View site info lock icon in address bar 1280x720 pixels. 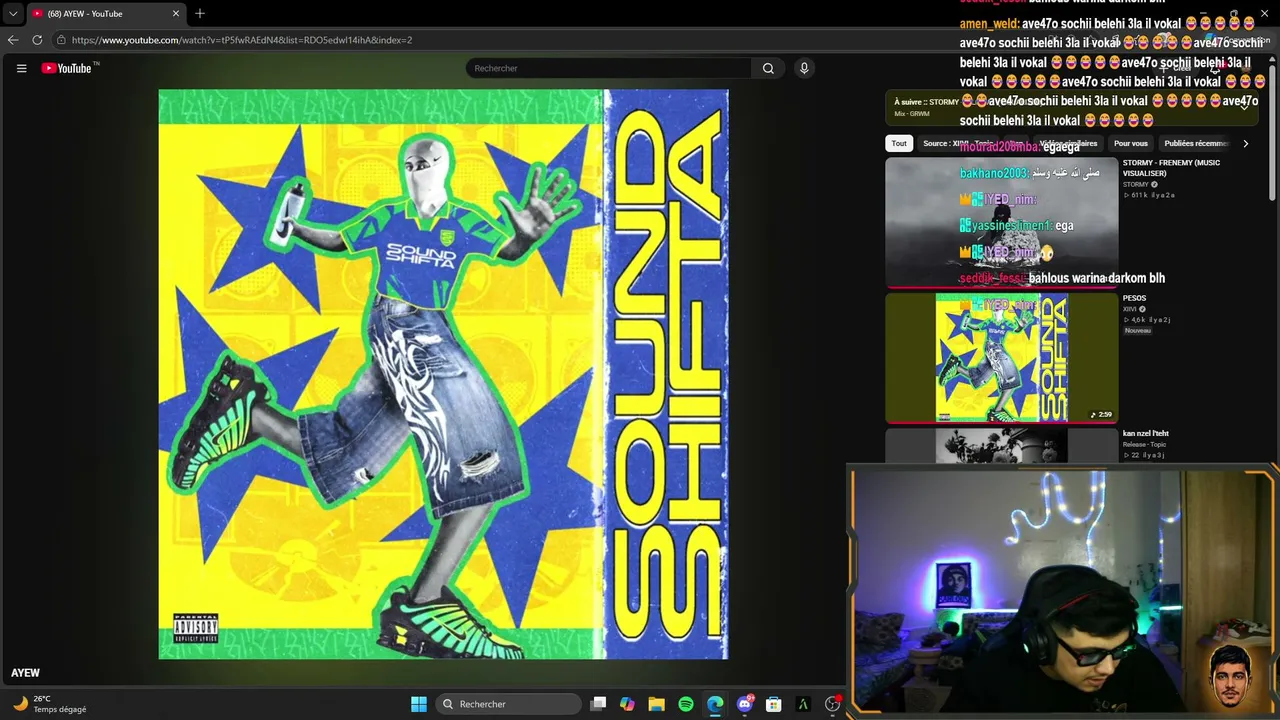61,40
